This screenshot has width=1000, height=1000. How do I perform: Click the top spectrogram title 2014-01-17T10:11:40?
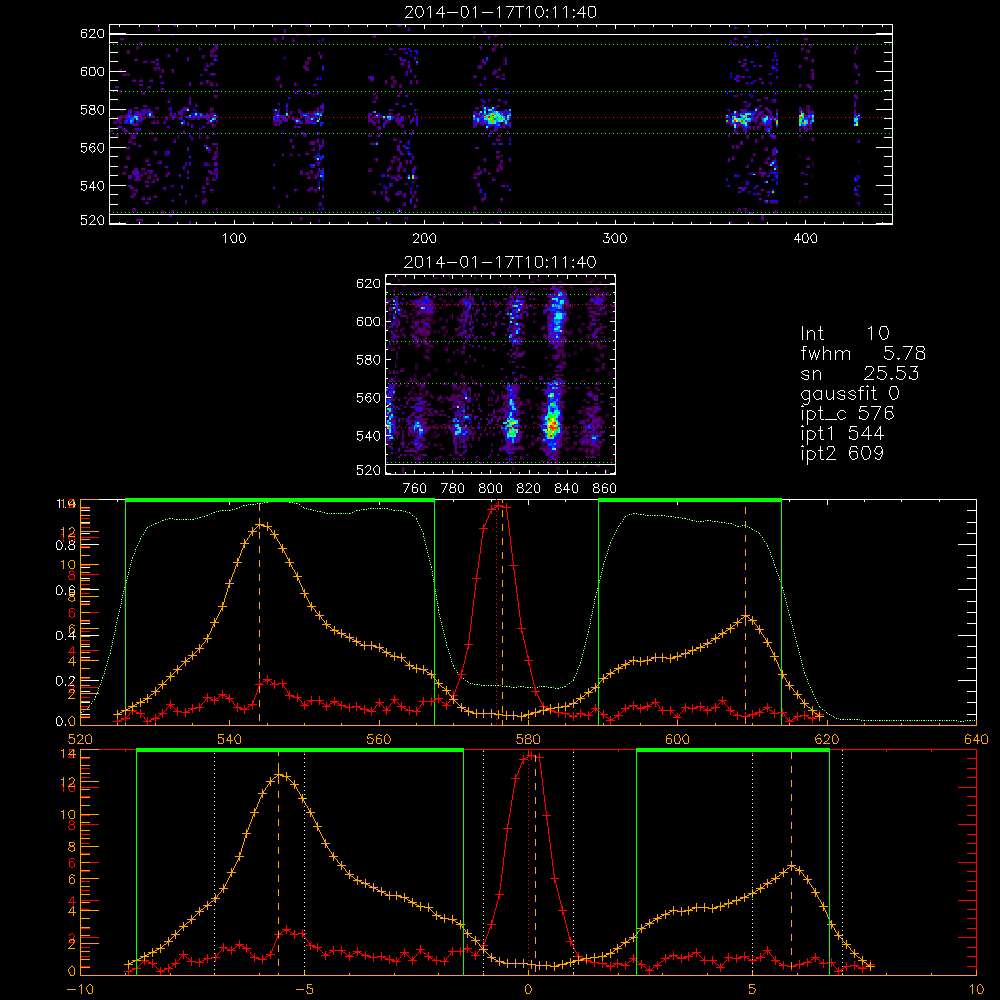[x=501, y=12]
